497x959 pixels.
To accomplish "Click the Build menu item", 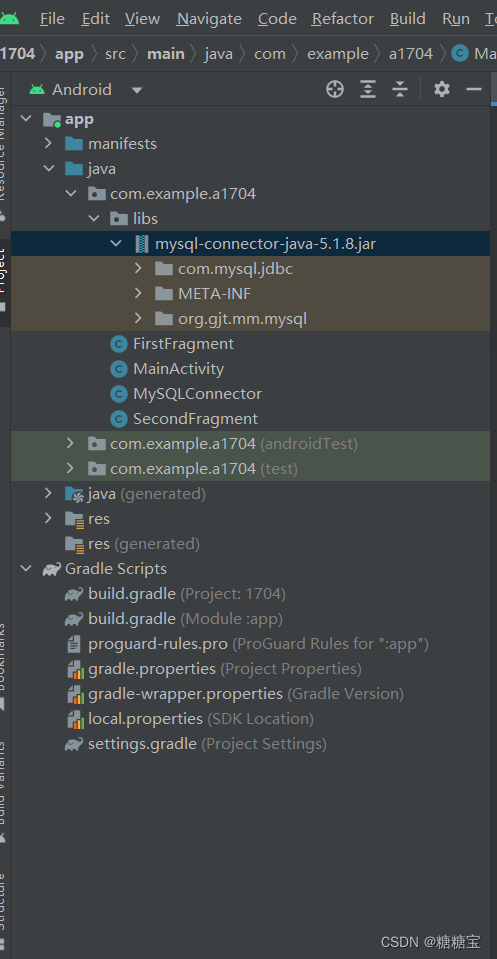I will coord(408,19).
